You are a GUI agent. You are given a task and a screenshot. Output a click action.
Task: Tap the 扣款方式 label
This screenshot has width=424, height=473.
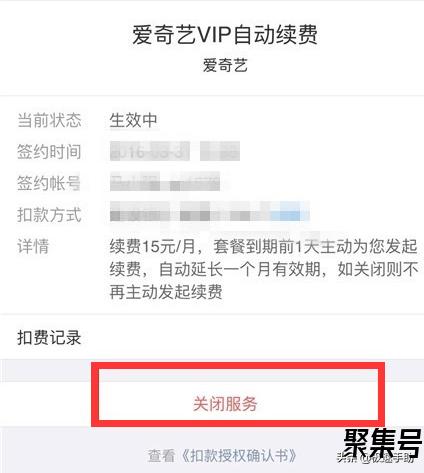coord(49,214)
